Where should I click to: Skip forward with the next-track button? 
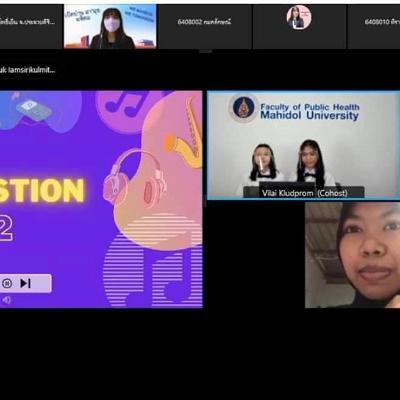point(25,283)
